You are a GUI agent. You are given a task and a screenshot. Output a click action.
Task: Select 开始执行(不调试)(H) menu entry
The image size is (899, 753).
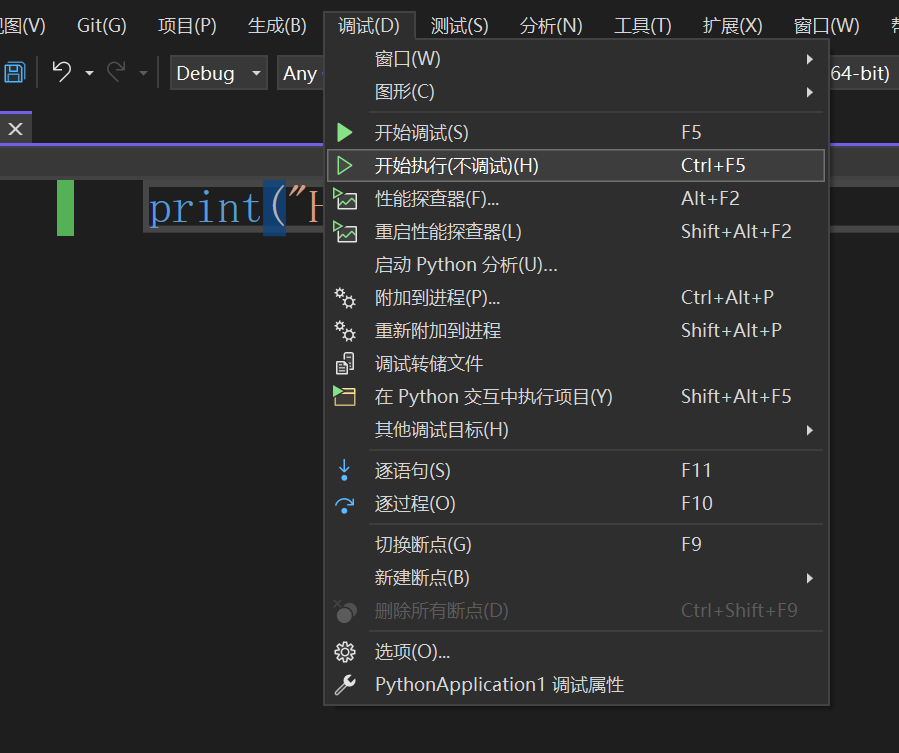(576, 166)
